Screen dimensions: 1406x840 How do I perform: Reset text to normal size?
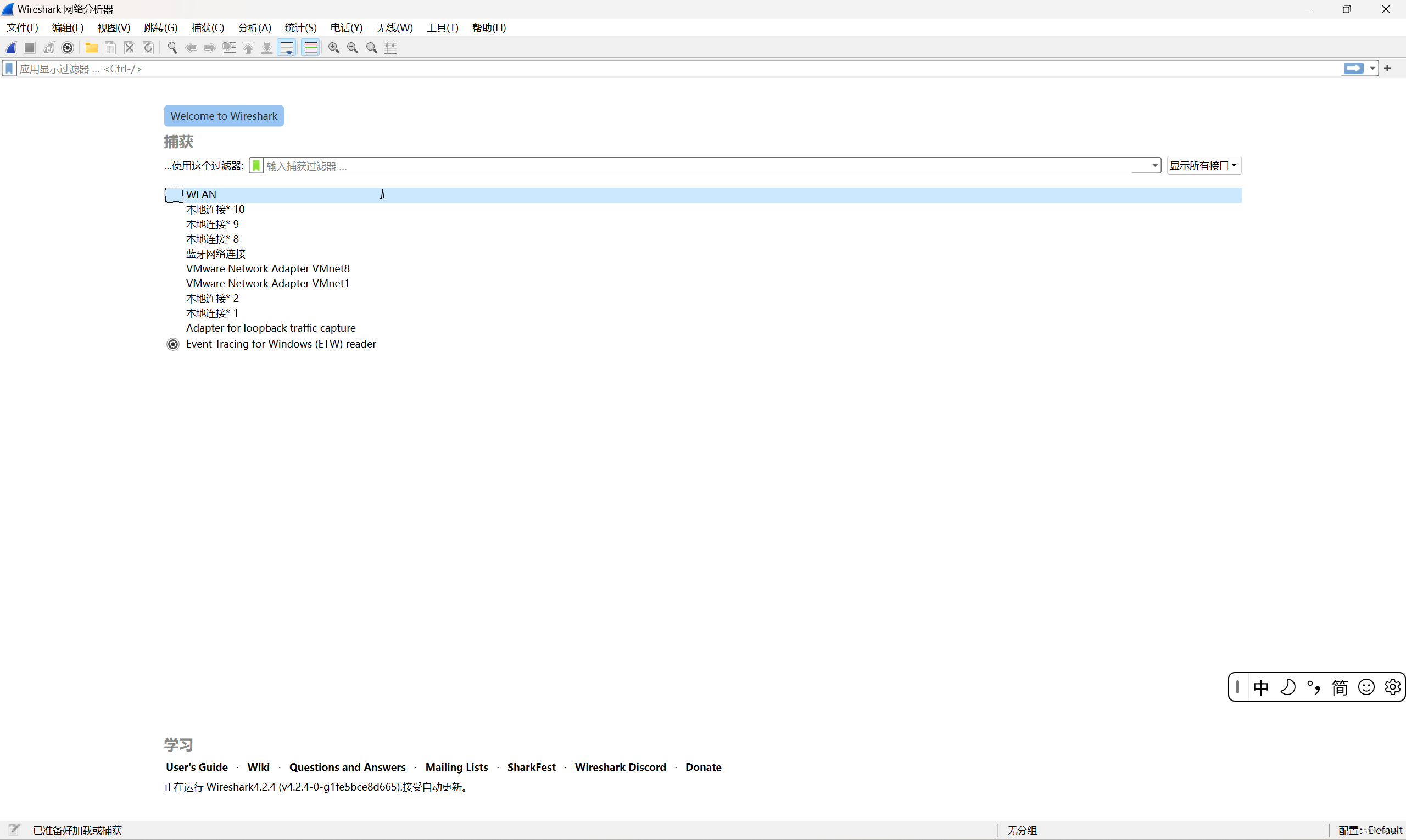(x=372, y=48)
